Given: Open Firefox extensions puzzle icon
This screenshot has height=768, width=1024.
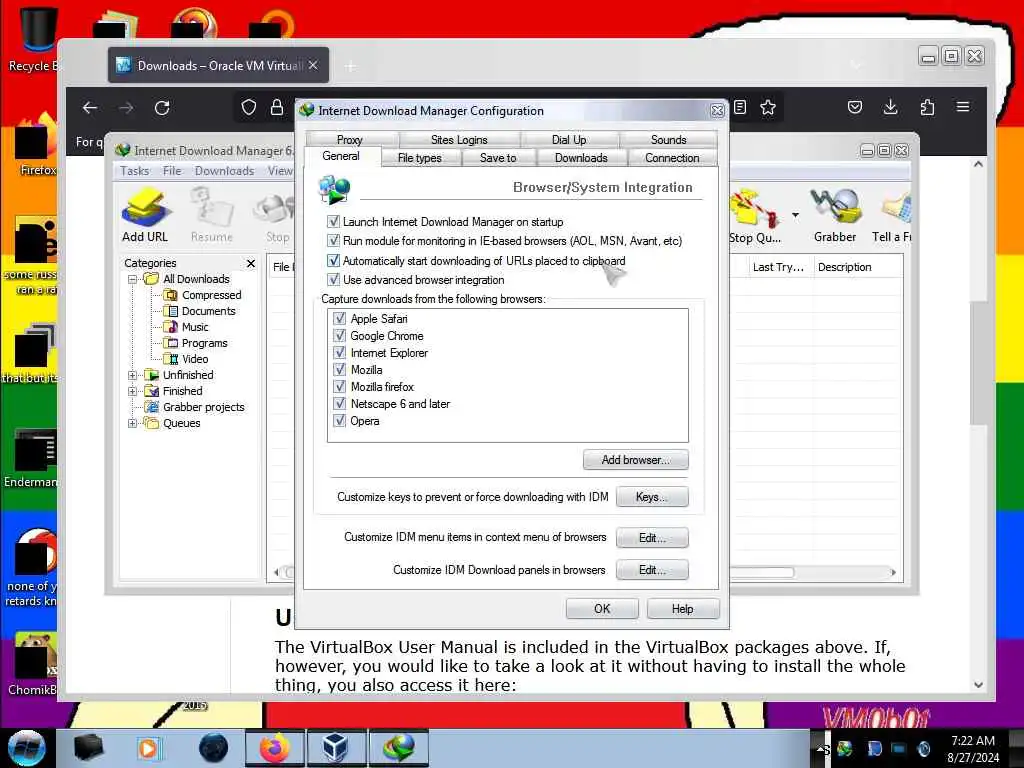Looking at the screenshot, I should 927,107.
